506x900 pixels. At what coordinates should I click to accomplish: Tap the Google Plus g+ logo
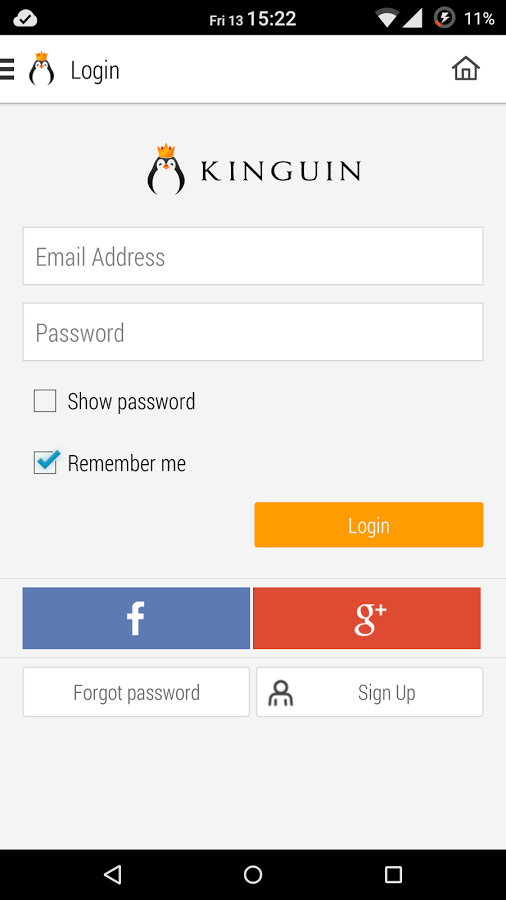[x=370, y=619]
